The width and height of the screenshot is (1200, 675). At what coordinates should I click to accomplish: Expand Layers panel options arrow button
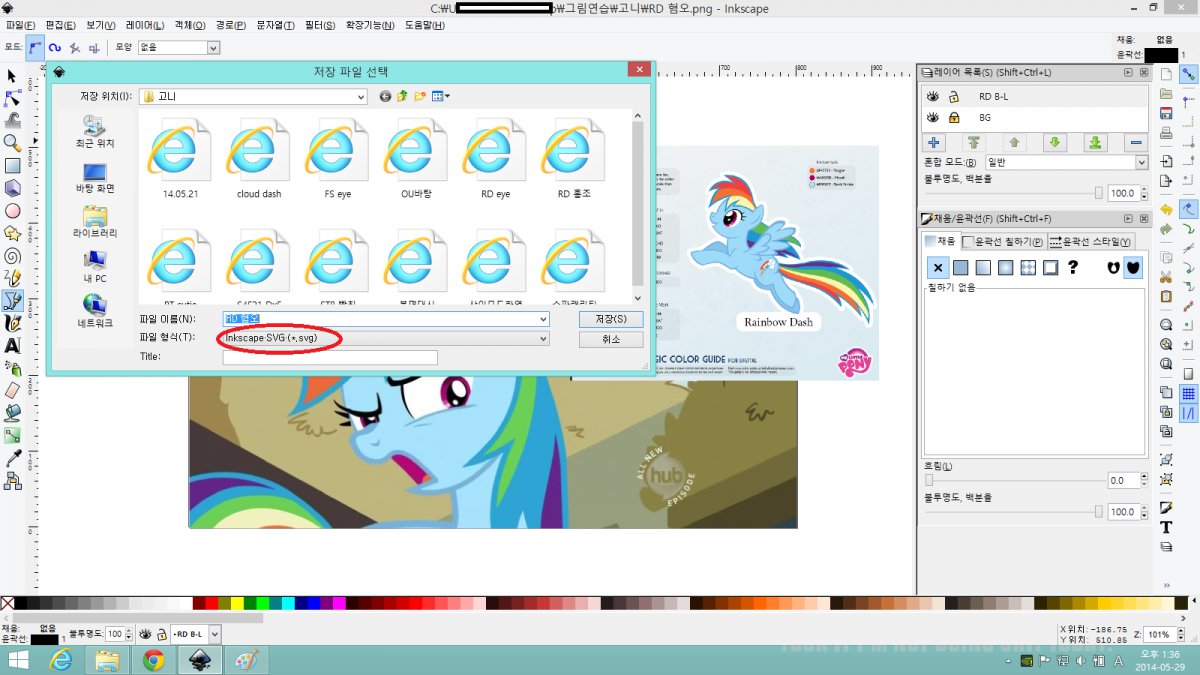tap(1129, 72)
